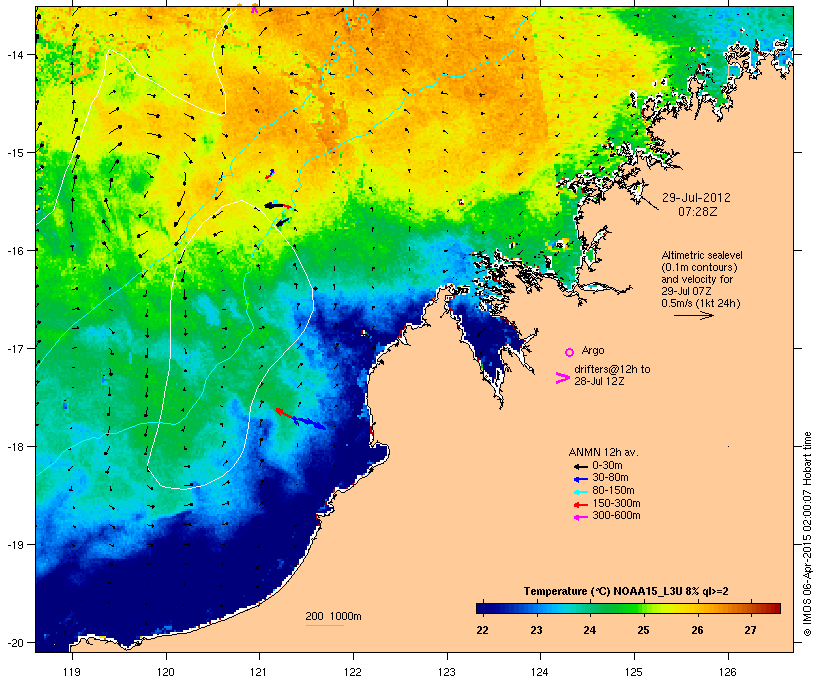Click the latitude '-14' axis label

click(x=14, y=55)
